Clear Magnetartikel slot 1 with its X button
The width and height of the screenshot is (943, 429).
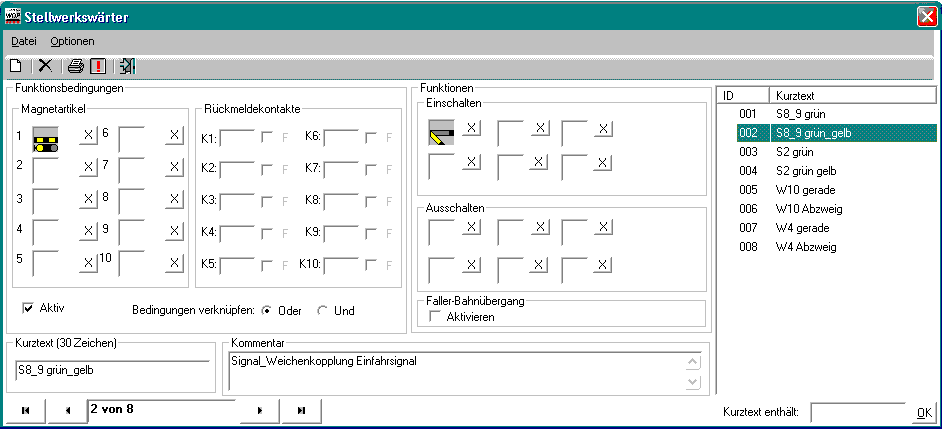[88, 135]
